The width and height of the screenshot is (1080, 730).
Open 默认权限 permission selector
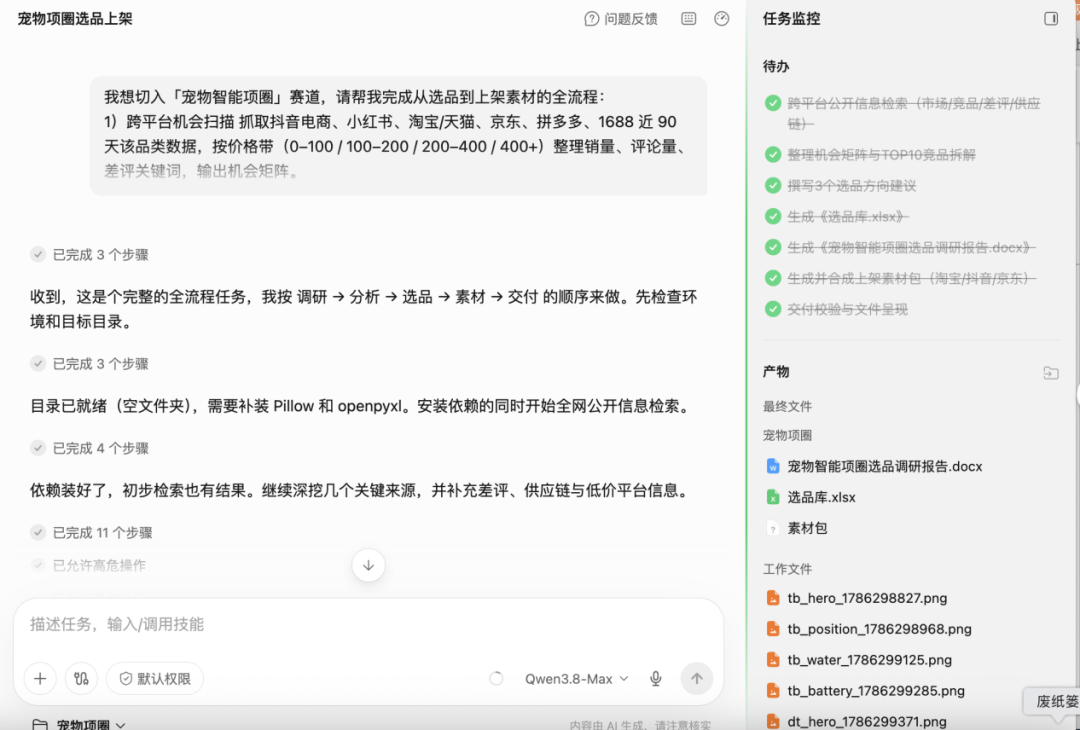coord(155,678)
